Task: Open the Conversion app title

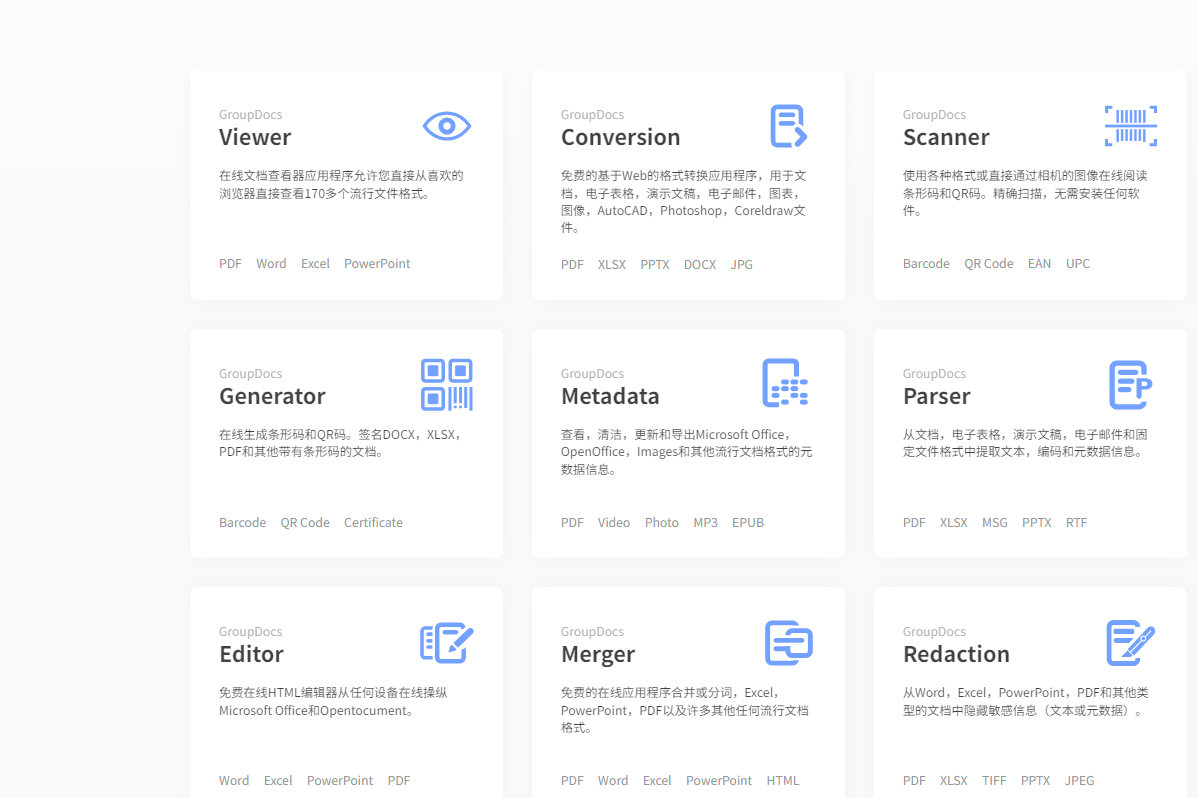Action: tap(620, 137)
